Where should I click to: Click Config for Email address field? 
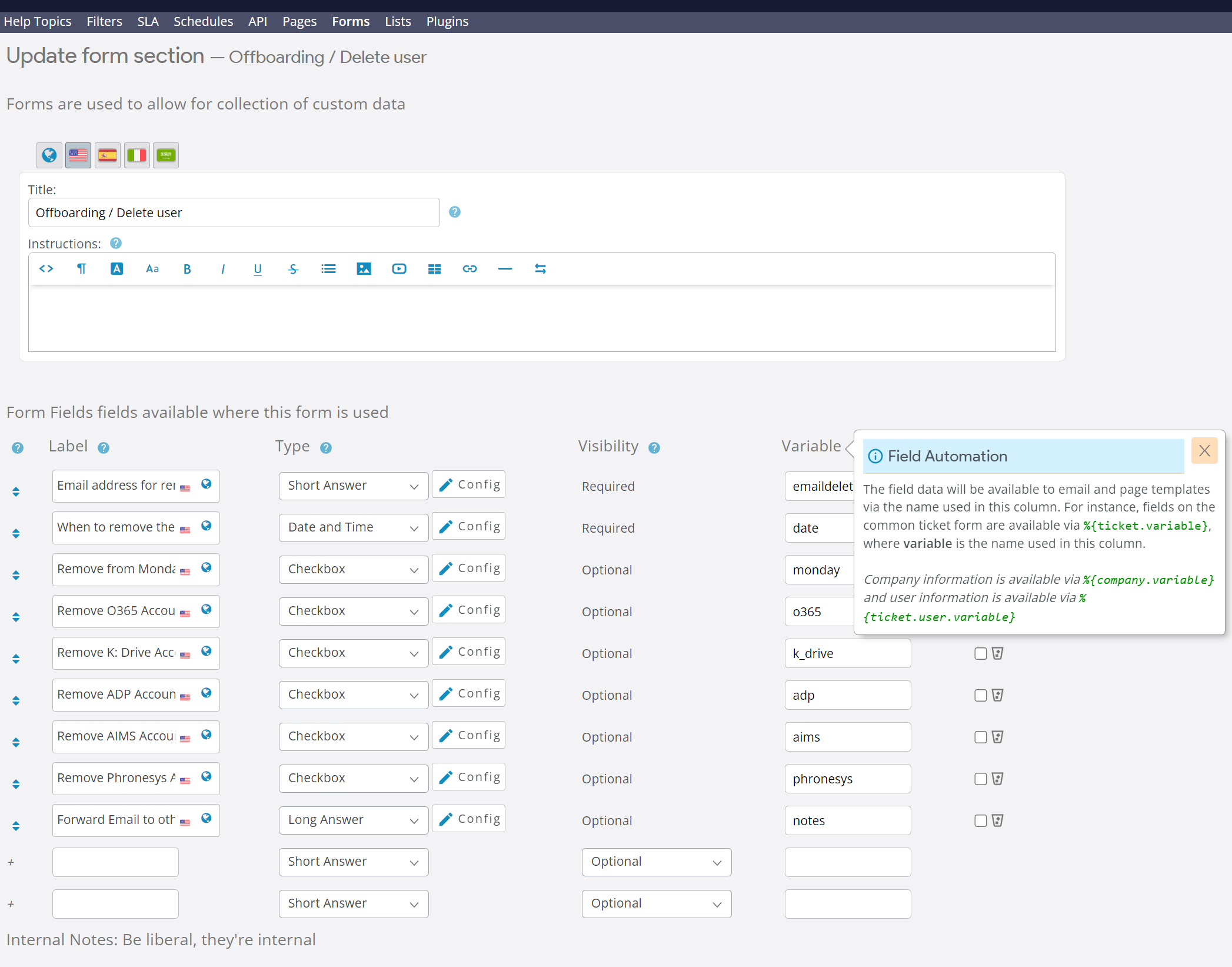click(469, 484)
